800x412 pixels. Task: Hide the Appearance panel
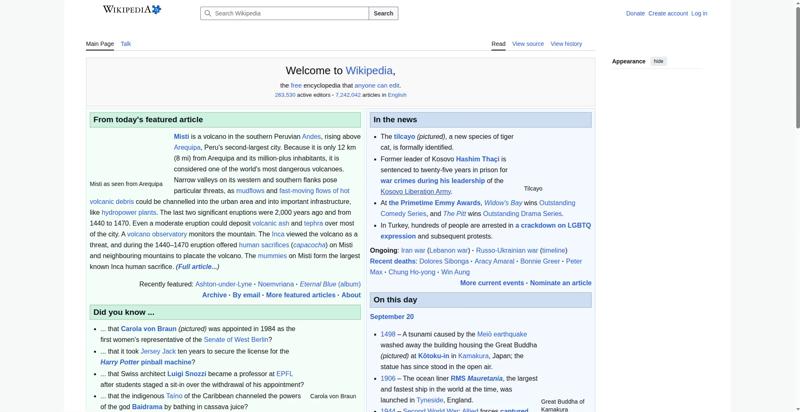pos(659,61)
